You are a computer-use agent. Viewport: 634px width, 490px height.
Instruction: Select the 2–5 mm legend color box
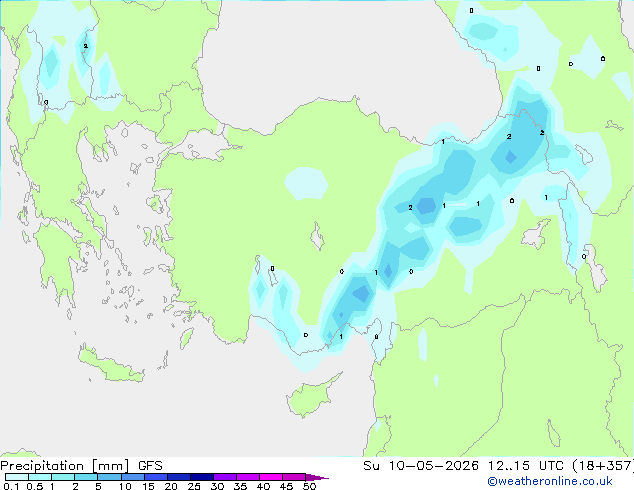(x=86, y=477)
